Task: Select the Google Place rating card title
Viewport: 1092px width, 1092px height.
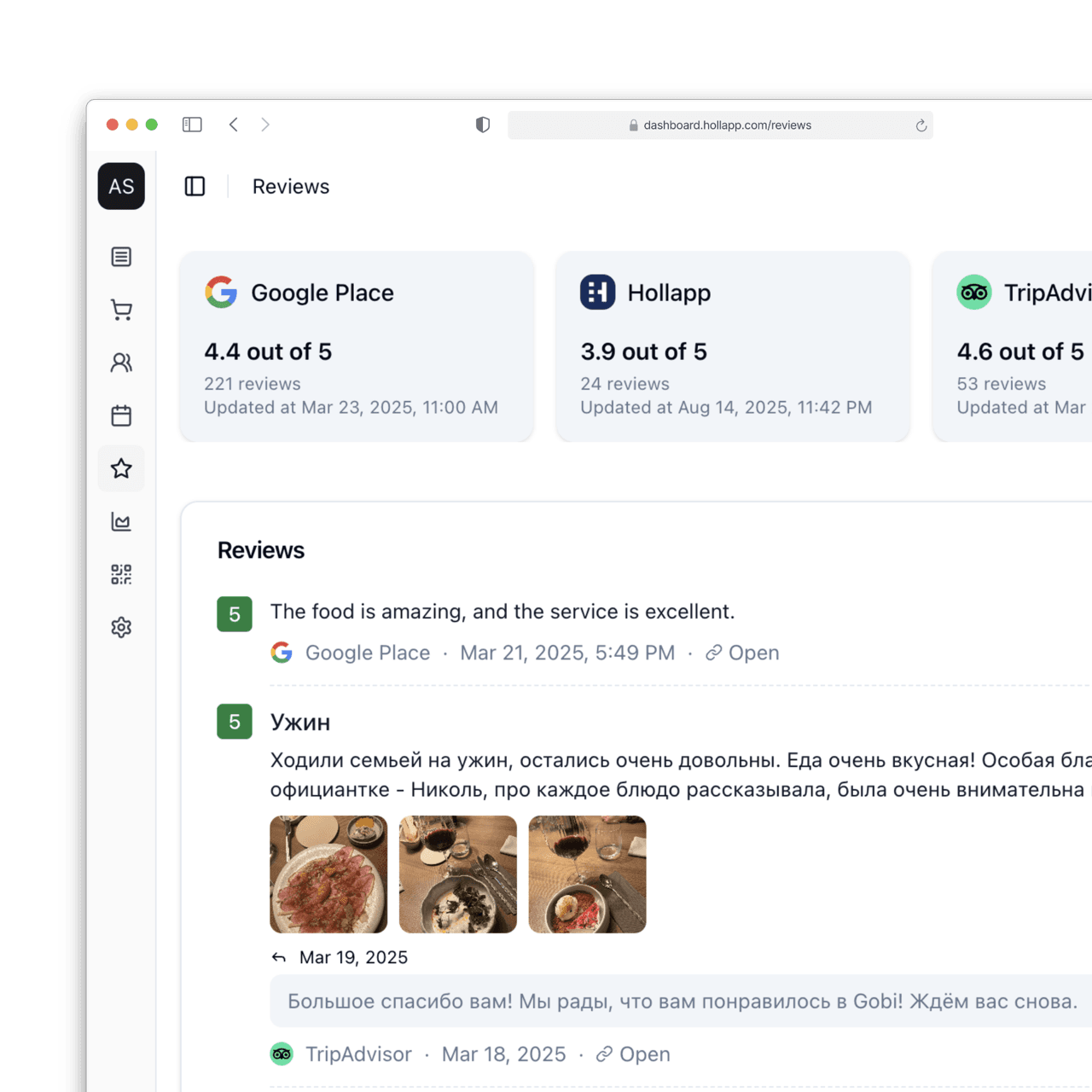Action: (x=322, y=293)
